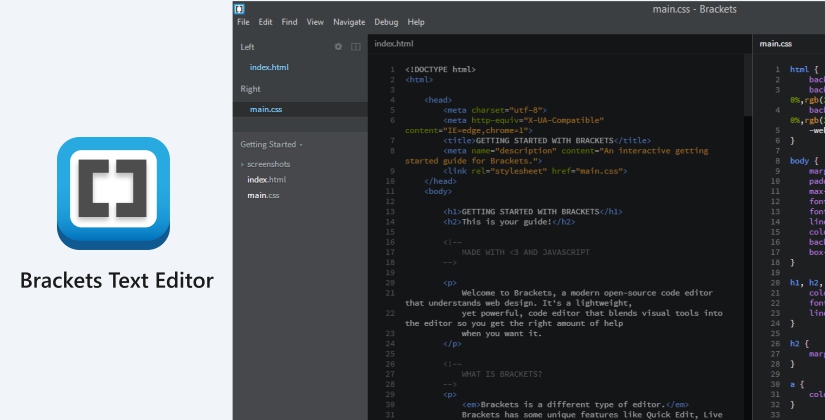
Task: Open the Navigate menu
Action: (349, 22)
